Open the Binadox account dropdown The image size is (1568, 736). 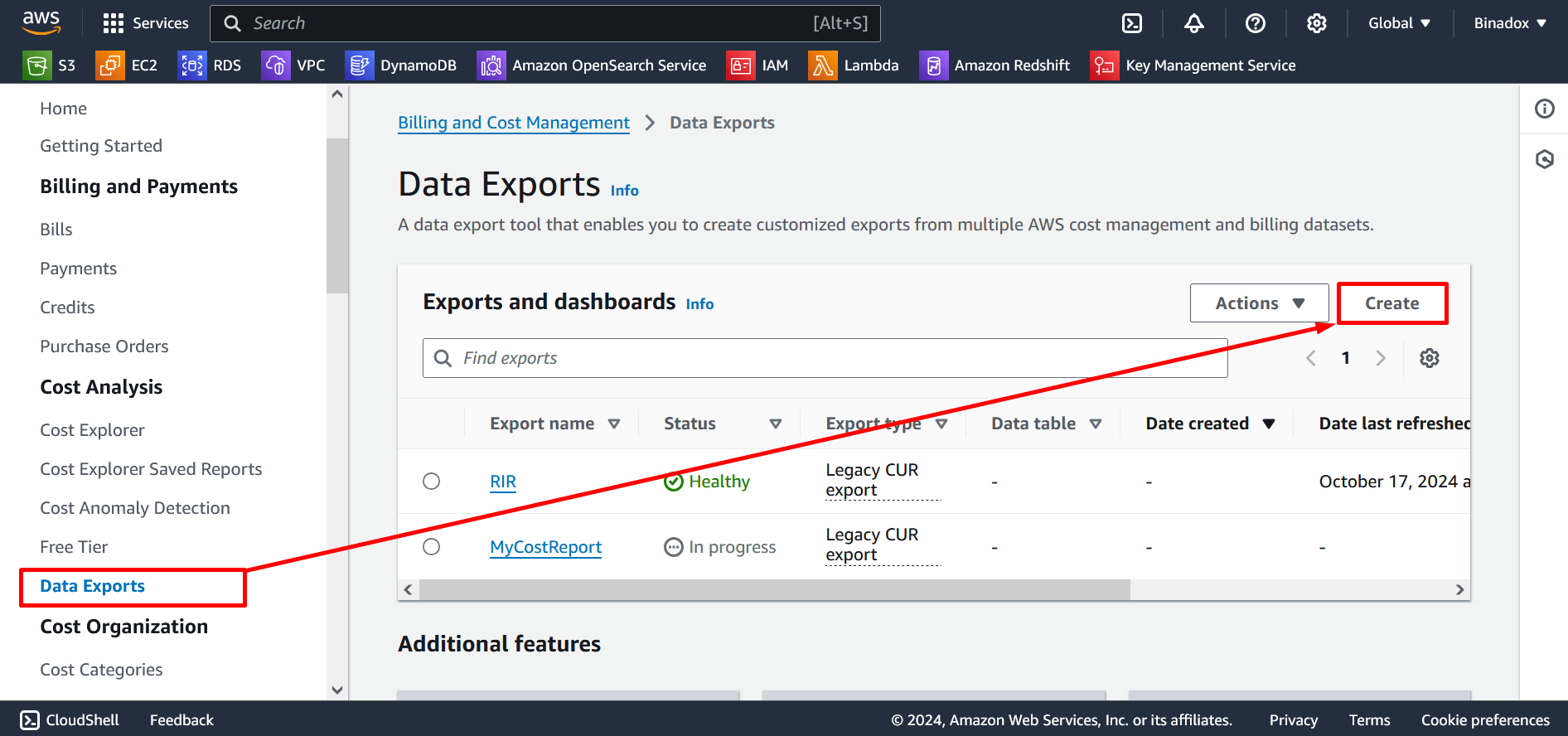[1510, 23]
